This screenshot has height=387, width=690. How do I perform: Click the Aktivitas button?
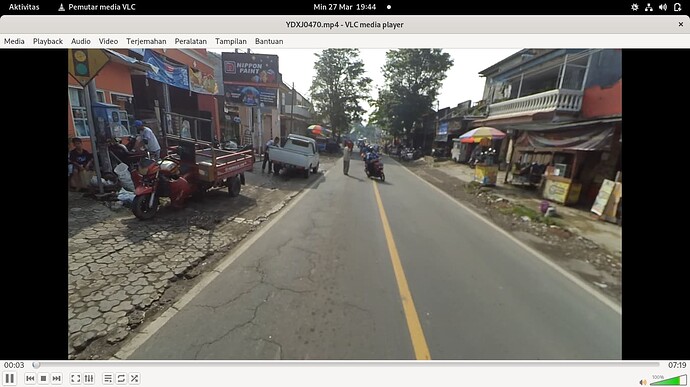click(x=24, y=7)
